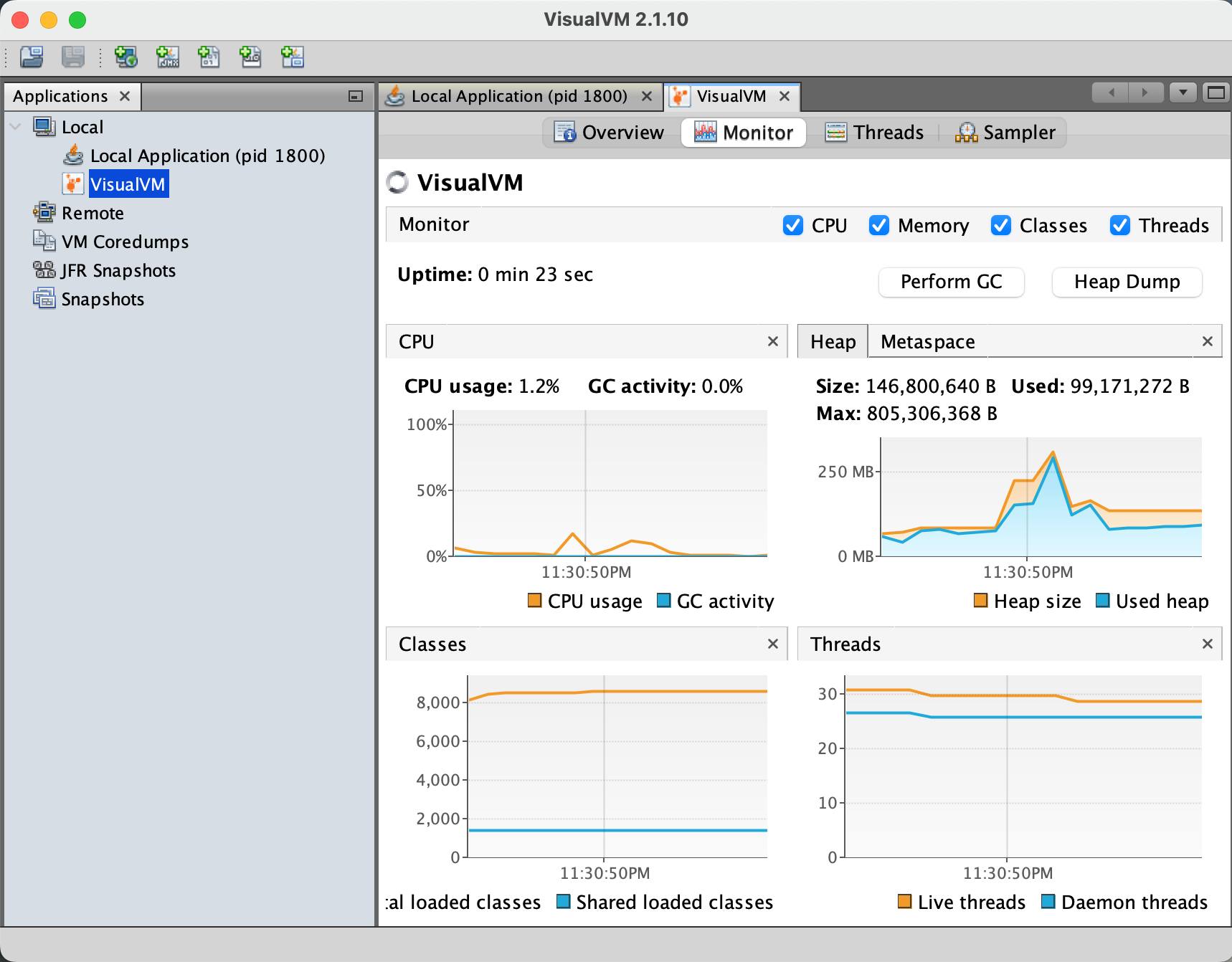Click the Snapshots icon in the tree
Screen dimensions: 1232x962
44,299
